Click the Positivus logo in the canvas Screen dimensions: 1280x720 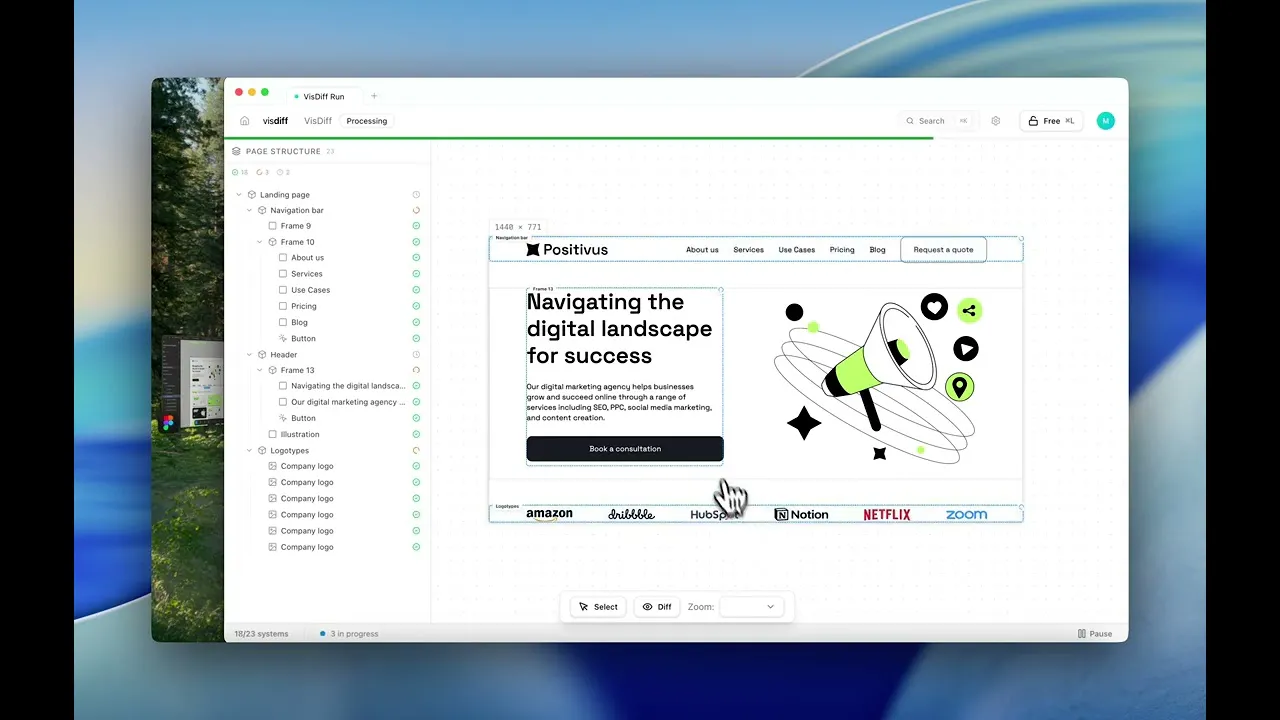point(567,250)
